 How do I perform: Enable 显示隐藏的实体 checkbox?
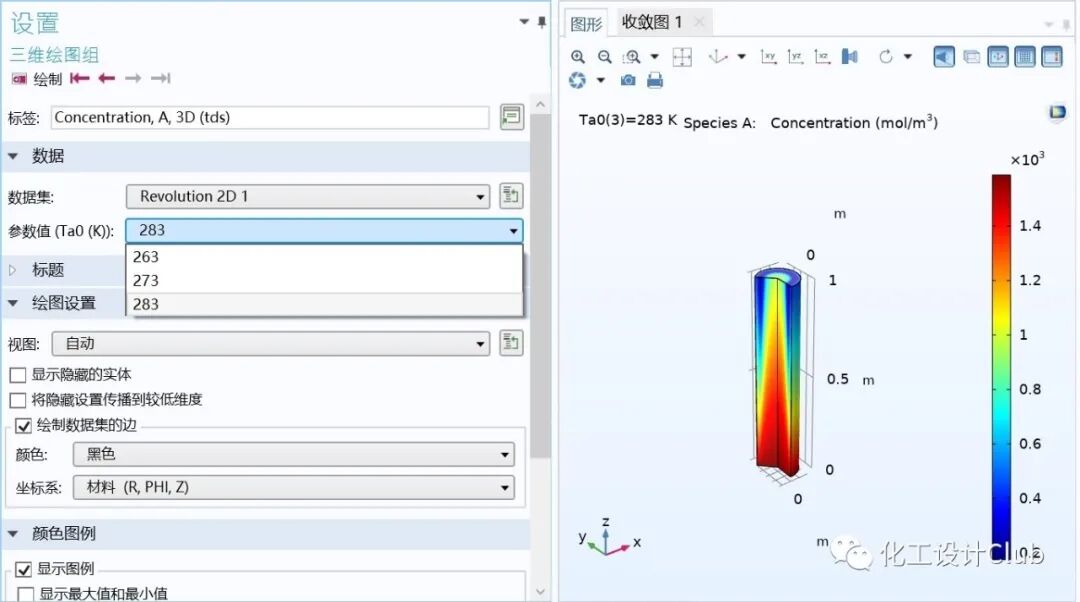[x=18, y=375]
